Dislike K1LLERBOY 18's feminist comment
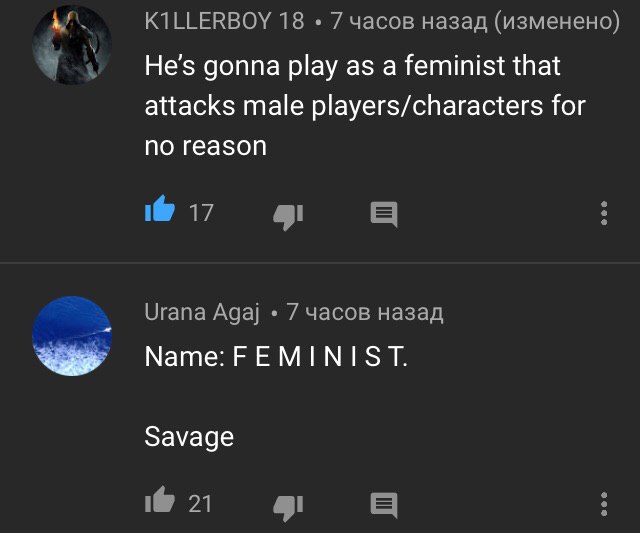The width and height of the screenshot is (640, 533). 288,217
